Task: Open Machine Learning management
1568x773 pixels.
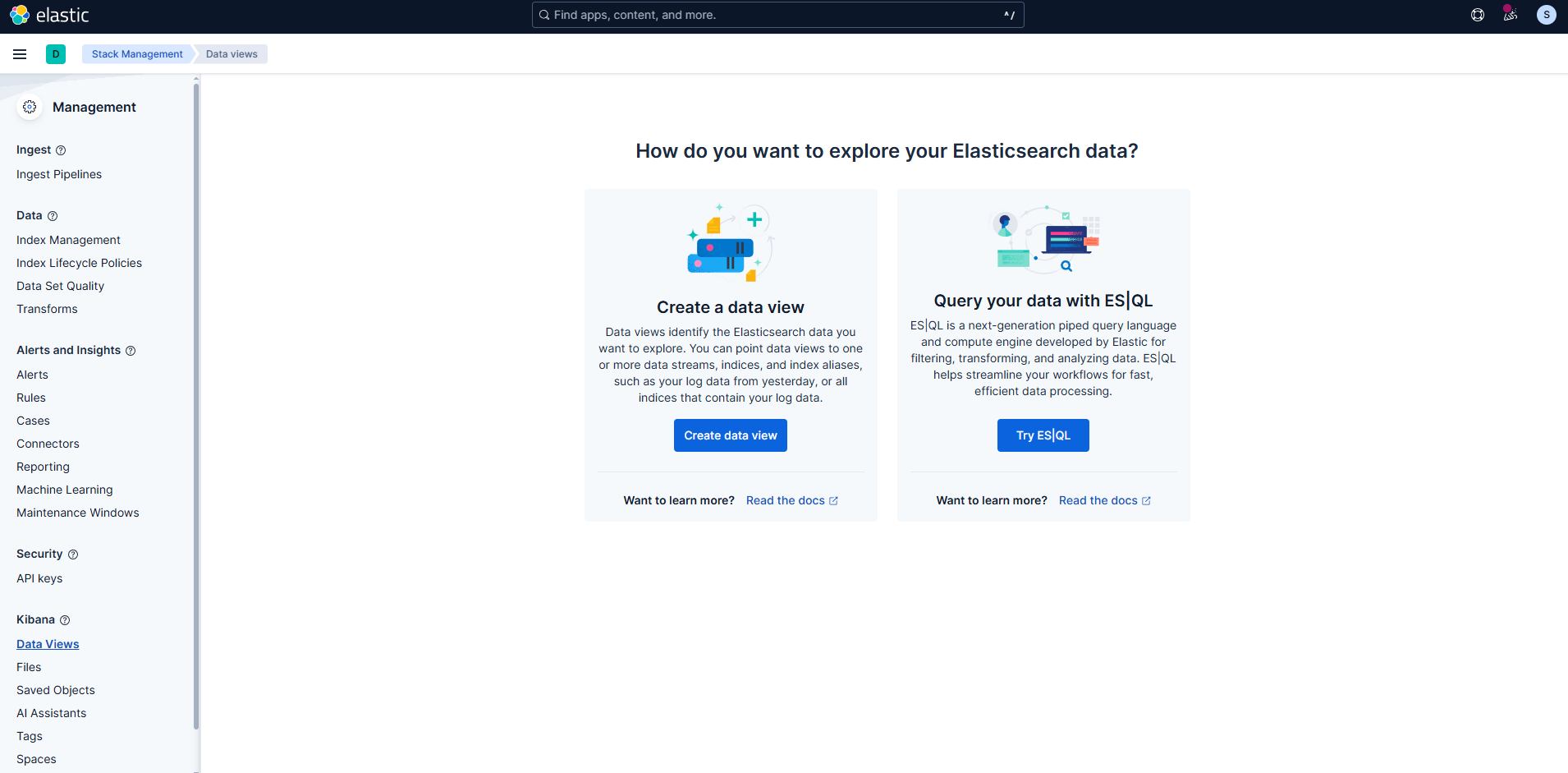Action: click(65, 490)
